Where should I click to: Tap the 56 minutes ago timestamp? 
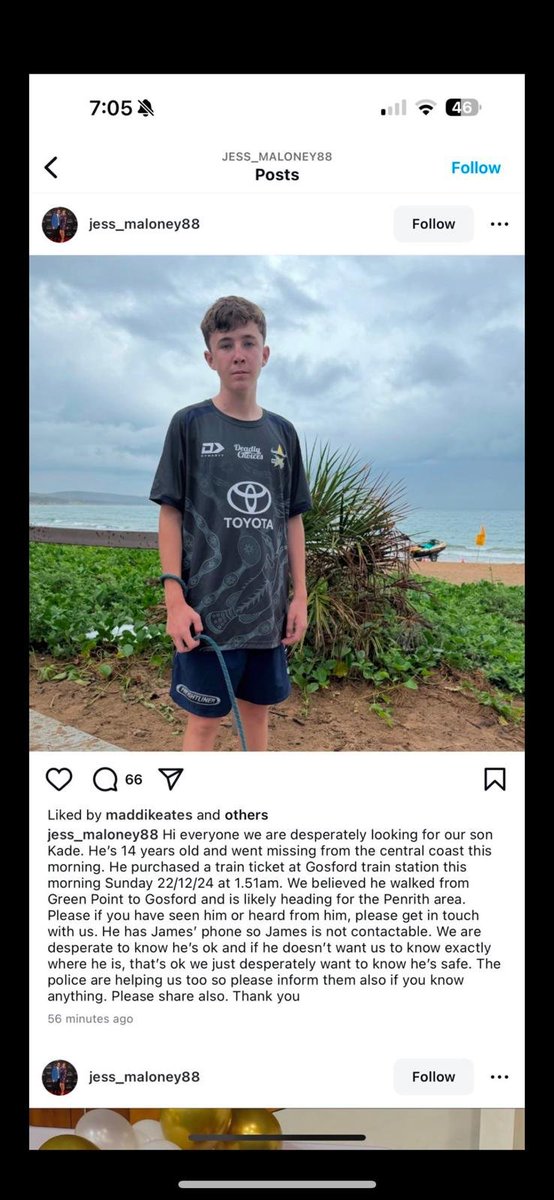(x=90, y=1019)
